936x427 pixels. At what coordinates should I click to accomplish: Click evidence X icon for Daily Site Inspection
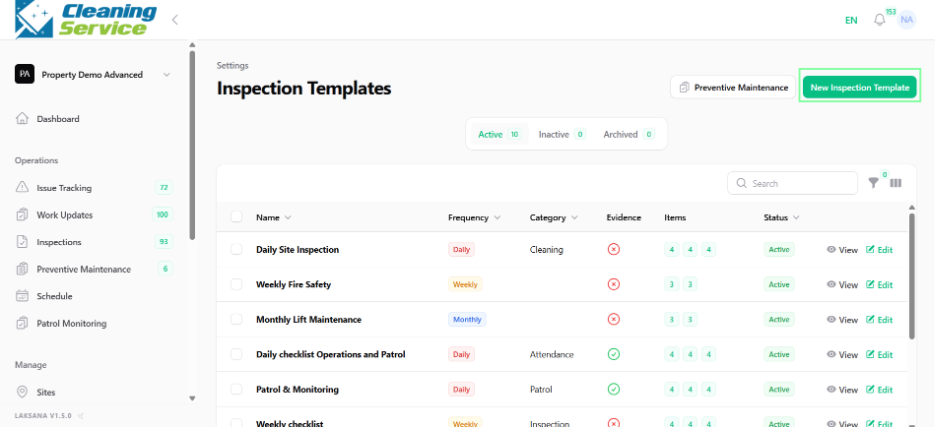[x=614, y=250]
